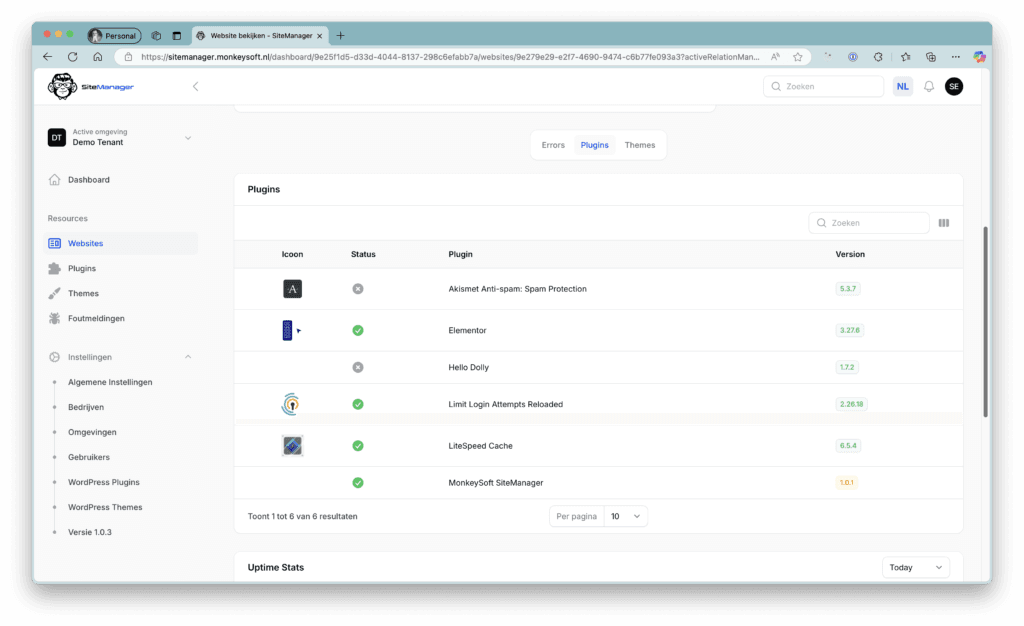1024x626 pixels.
Task: Open Foutmeldingen in the sidebar
Action: pos(96,318)
